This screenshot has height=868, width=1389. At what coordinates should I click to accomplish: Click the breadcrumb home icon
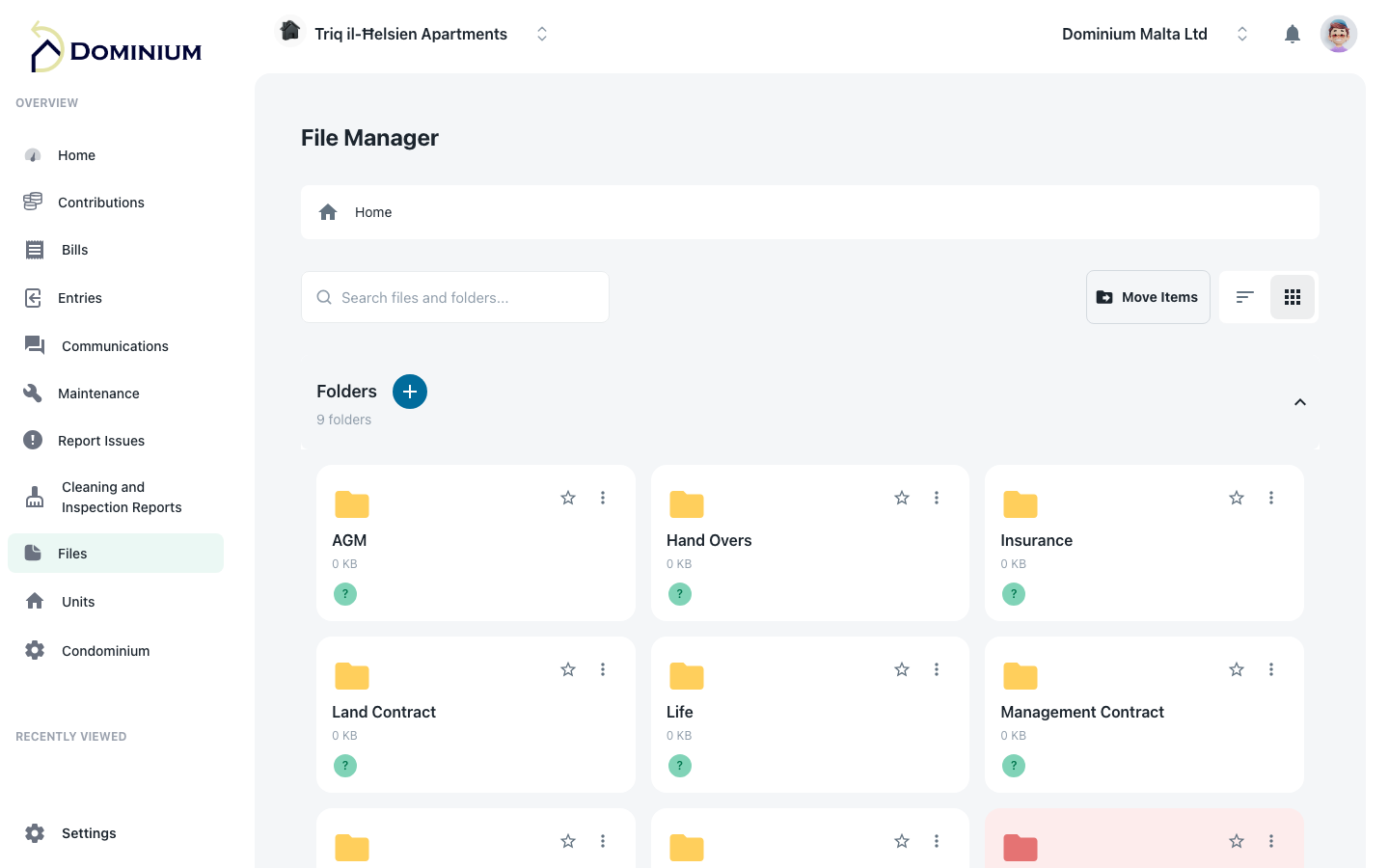click(328, 212)
